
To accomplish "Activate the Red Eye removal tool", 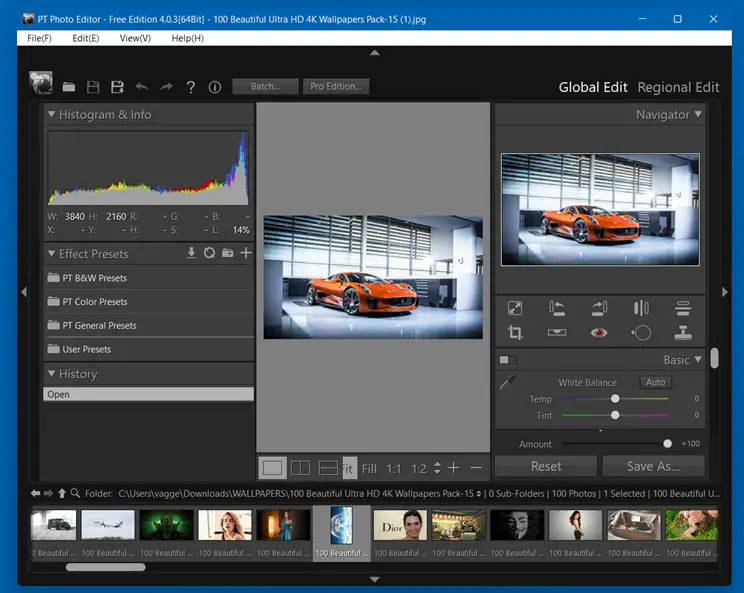I will (x=599, y=333).
